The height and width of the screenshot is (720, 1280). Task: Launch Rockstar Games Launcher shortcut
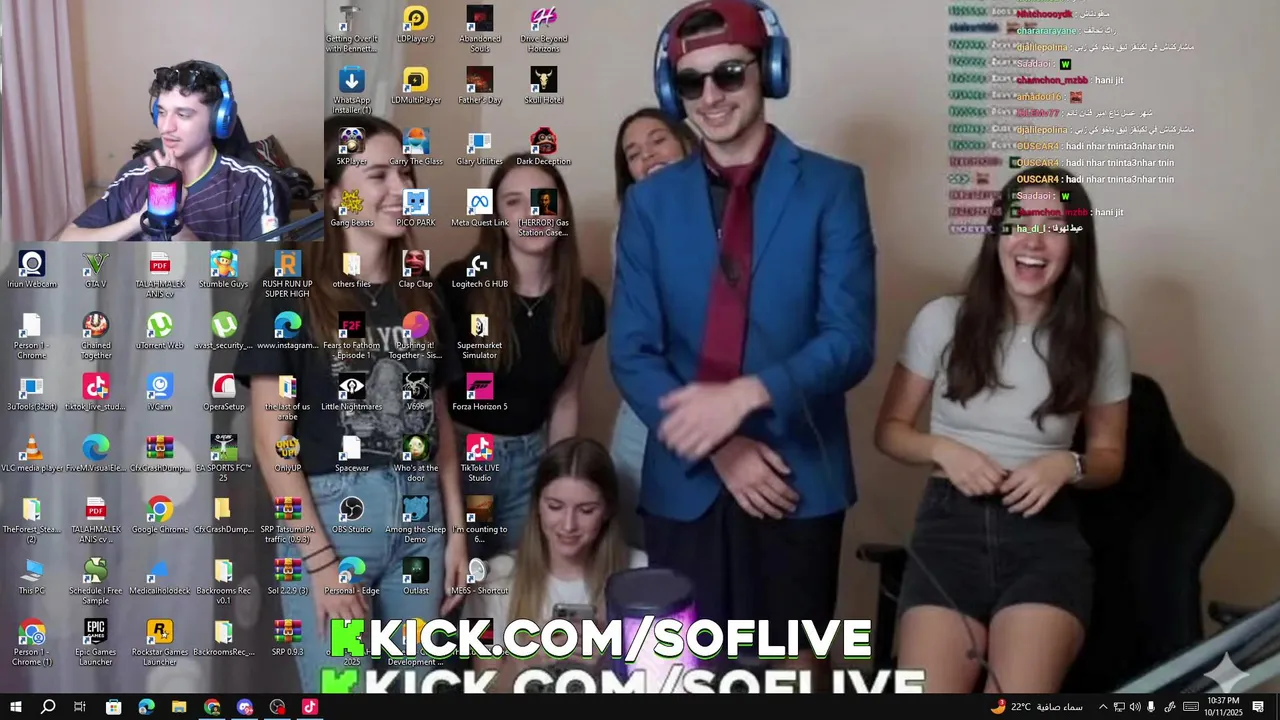pyautogui.click(x=160, y=643)
